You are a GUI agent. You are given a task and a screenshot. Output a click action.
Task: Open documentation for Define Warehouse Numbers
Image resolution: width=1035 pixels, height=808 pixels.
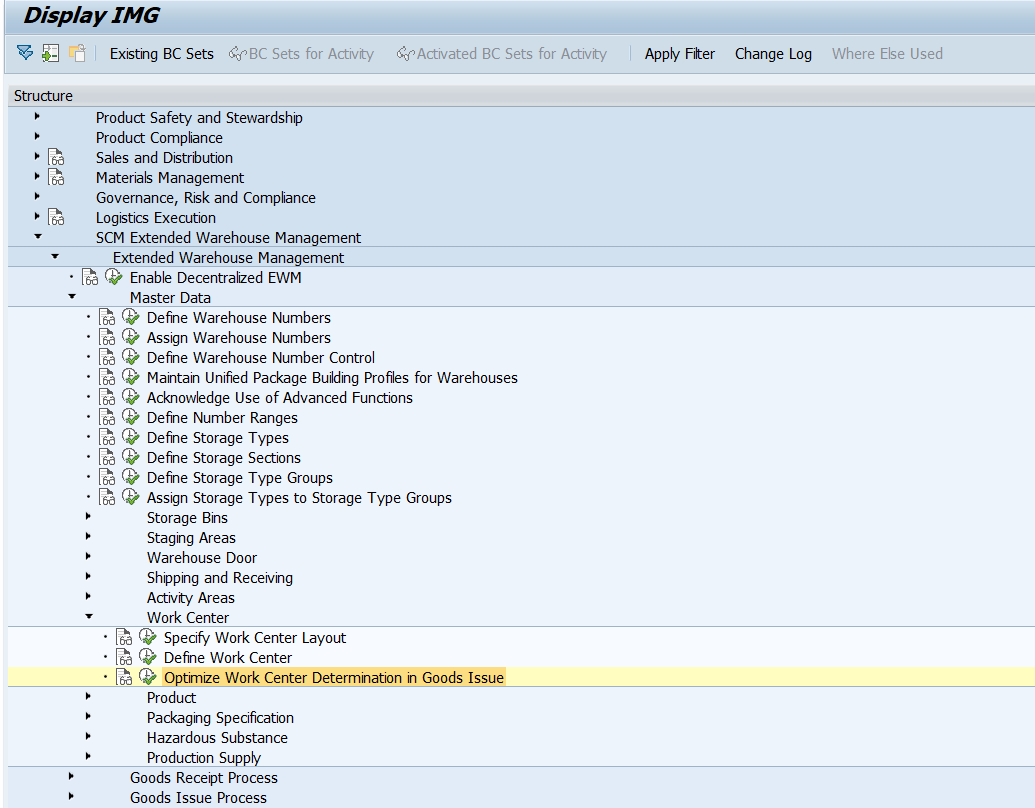[108, 318]
